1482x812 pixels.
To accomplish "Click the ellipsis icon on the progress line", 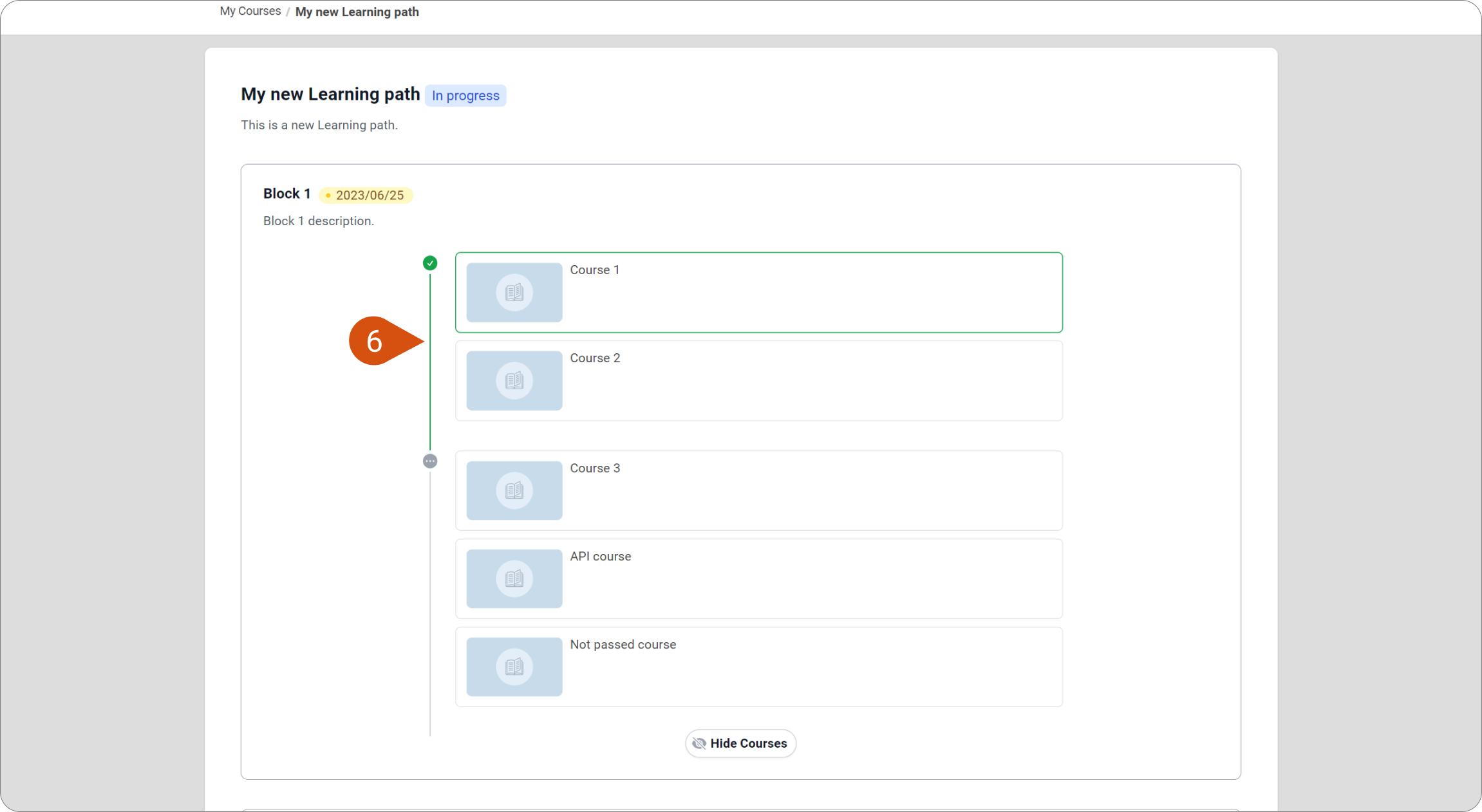I will 429,461.
